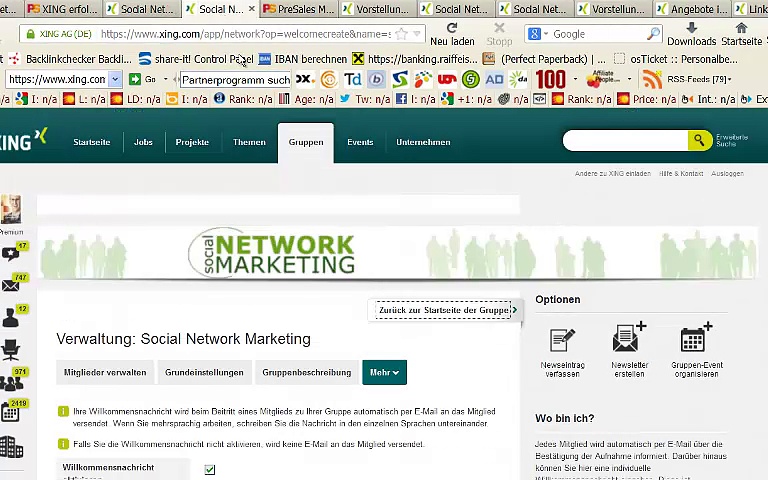Click the XING search input field
768x480 pixels.
(625, 141)
